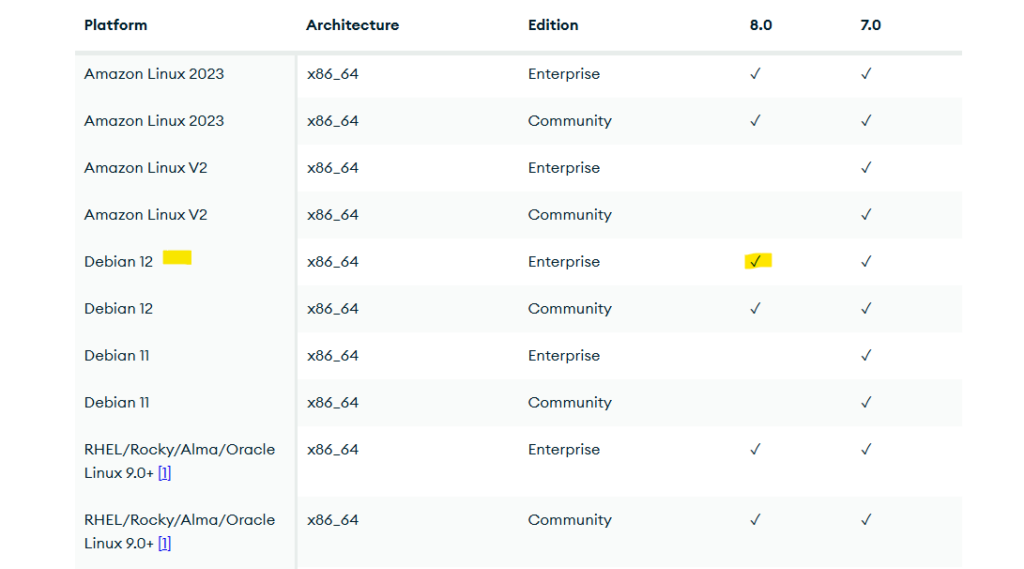Click 'x86_64' in RHEL Community row
Screen dimensions: 1024x569
(x=333, y=521)
